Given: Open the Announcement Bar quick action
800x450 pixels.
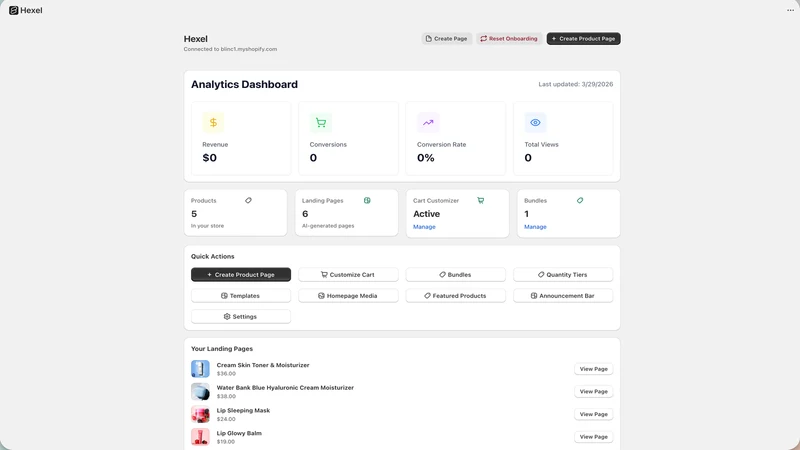Looking at the screenshot, I should pos(563,296).
